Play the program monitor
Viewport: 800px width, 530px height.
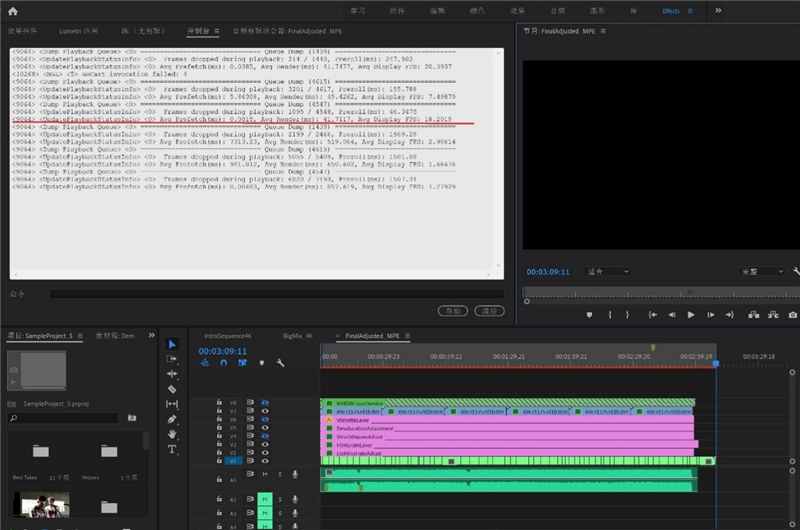pyautogui.click(x=691, y=315)
